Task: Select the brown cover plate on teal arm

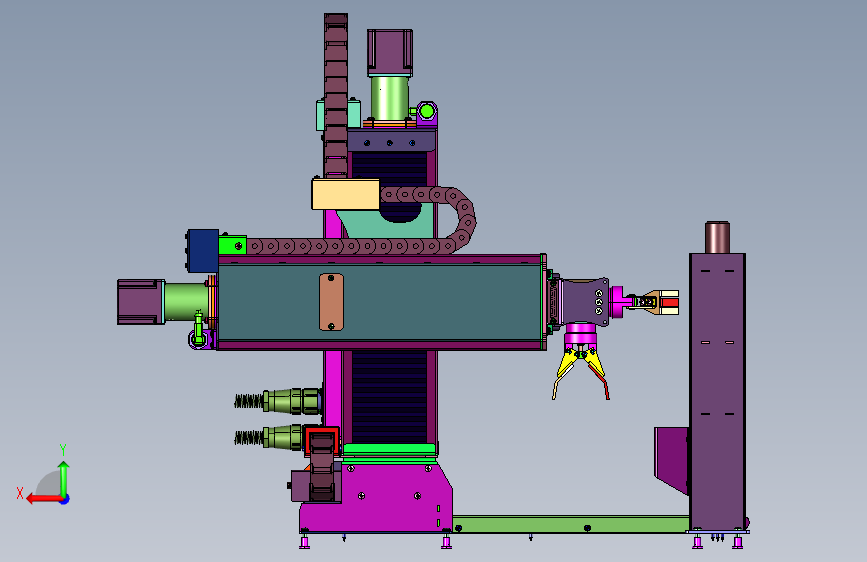Action: 331,302
